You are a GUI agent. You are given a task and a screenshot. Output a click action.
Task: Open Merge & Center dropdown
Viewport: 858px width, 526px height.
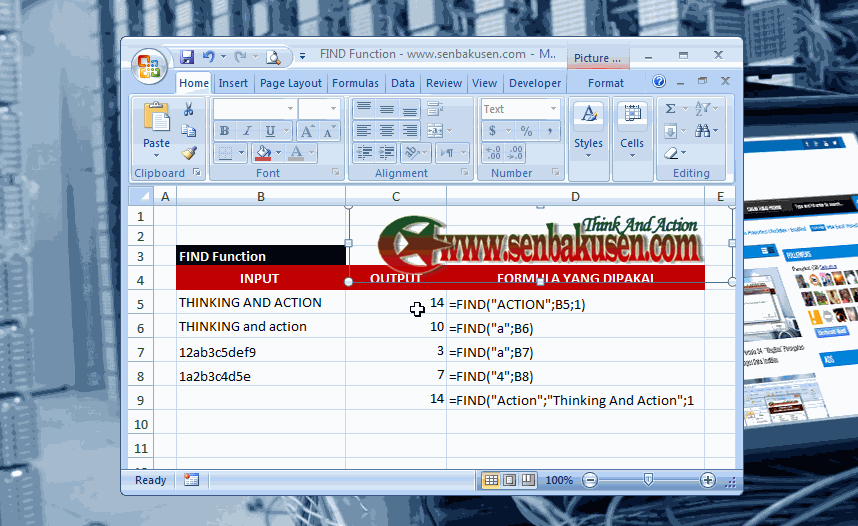[x=449, y=131]
